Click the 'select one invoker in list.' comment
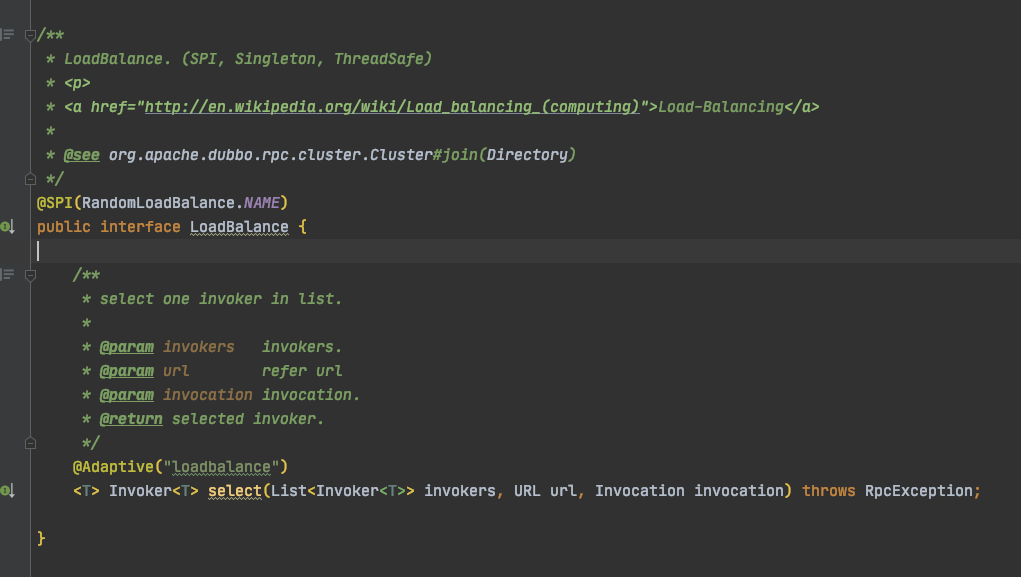 pos(221,299)
